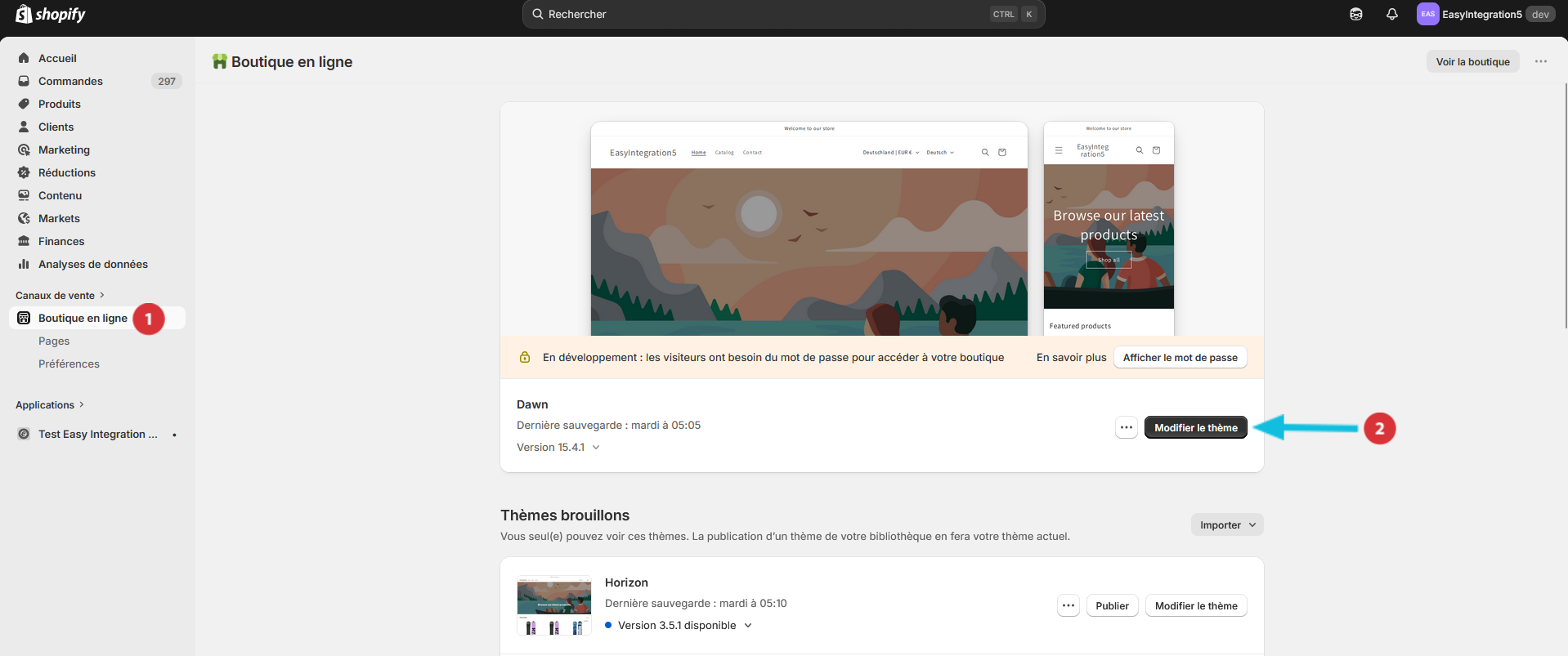Image resolution: width=1568 pixels, height=656 pixels.
Task: Click the Commandes 297 count badge
Action: tap(167, 81)
